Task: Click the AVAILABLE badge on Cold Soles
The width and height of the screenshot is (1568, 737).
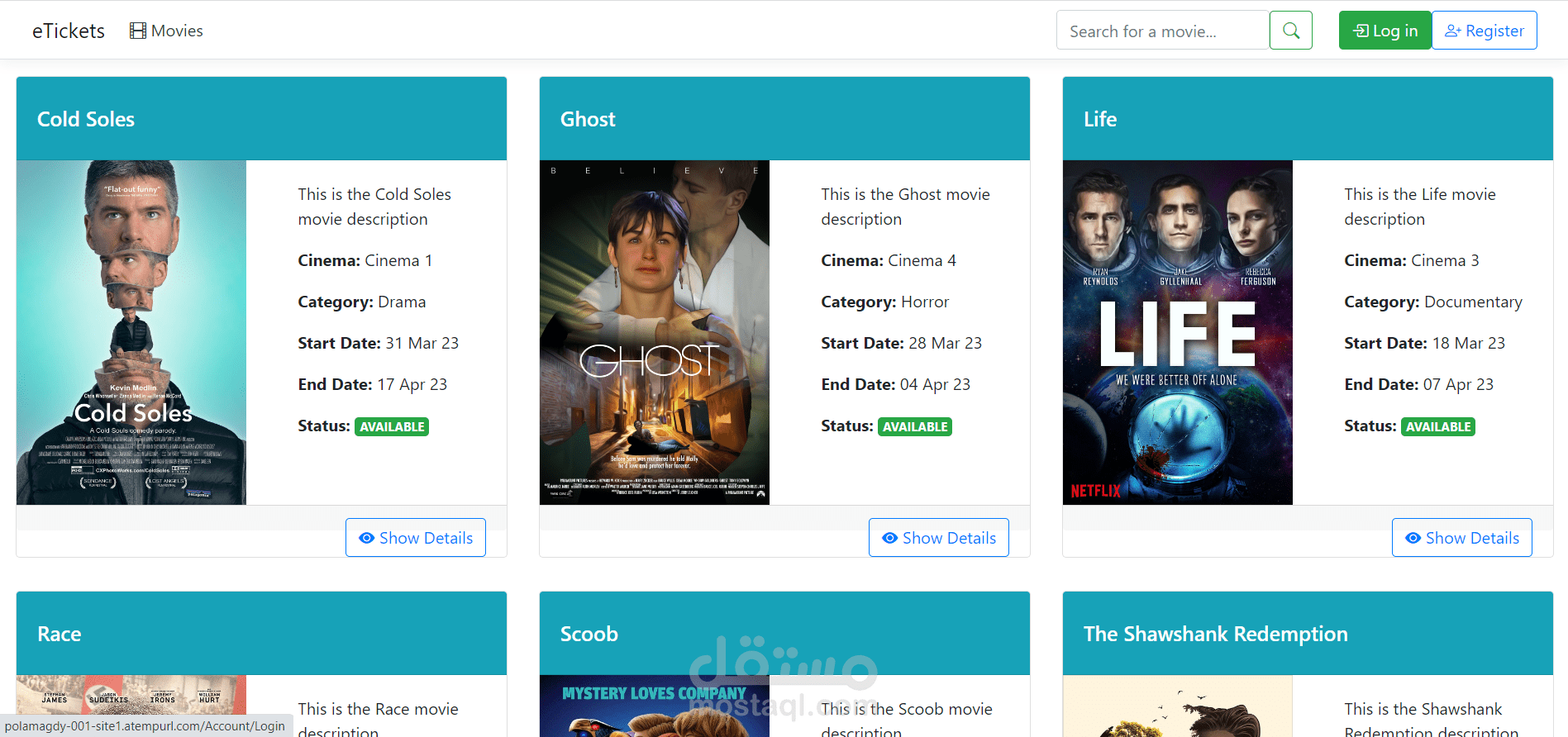Action: tap(392, 426)
